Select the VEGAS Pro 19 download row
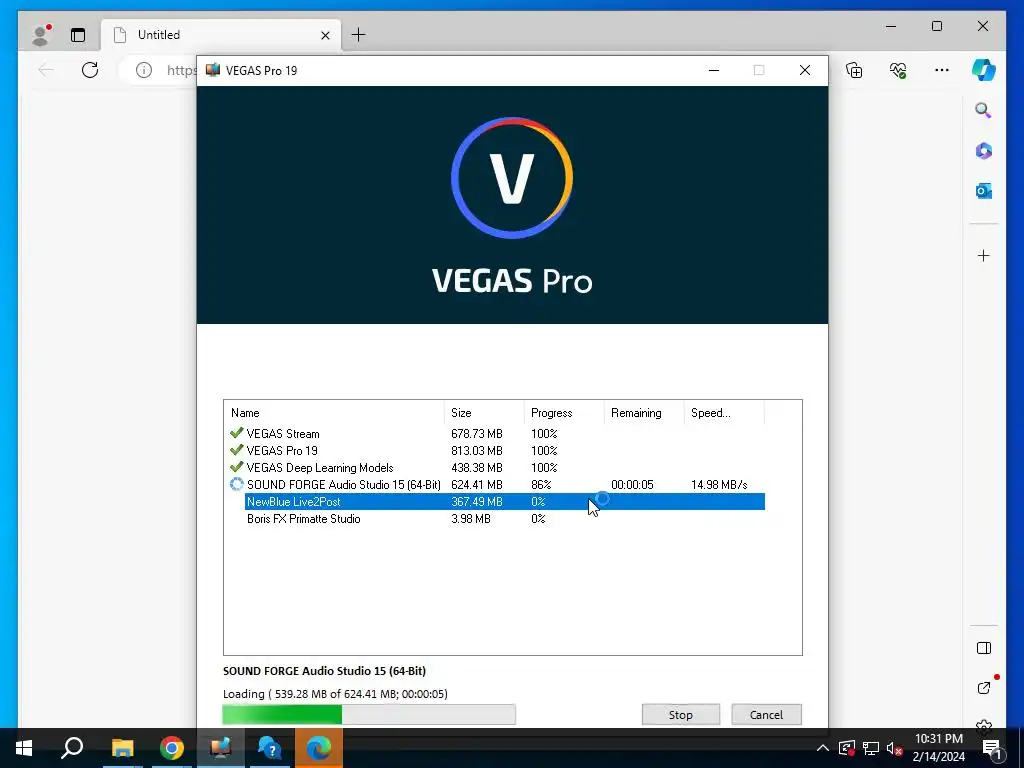1024x768 pixels. pos(497,451)
